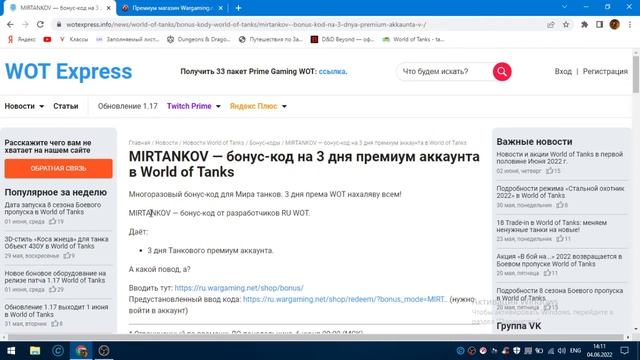Screen dimensions: 640x360
Task: Open the side panel icon in Chrome toolbar
Action: pos(599,24)
